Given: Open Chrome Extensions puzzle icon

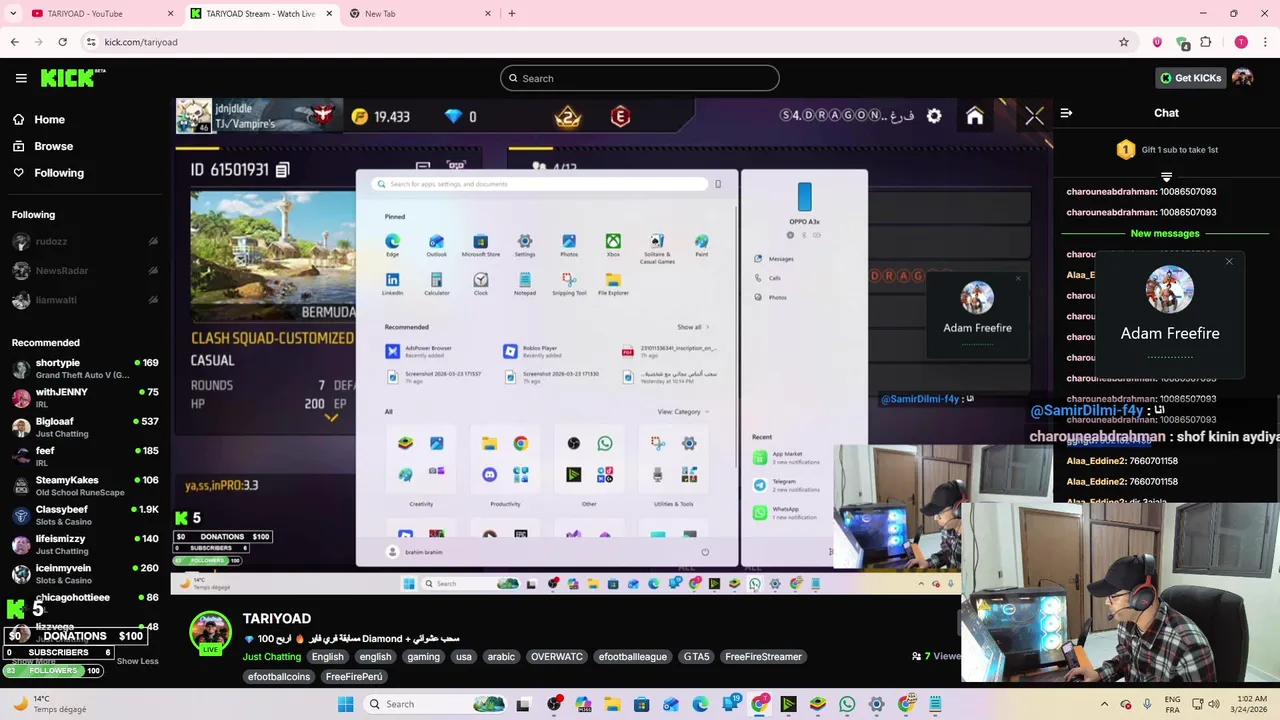Looking at the screenshot, I should point(1206,42).
